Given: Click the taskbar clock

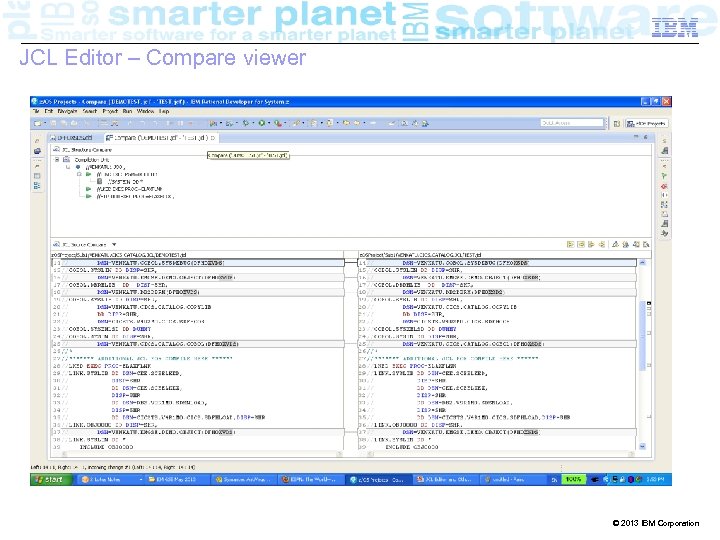Looking at the screenshot, I should (x=655, y=479).
